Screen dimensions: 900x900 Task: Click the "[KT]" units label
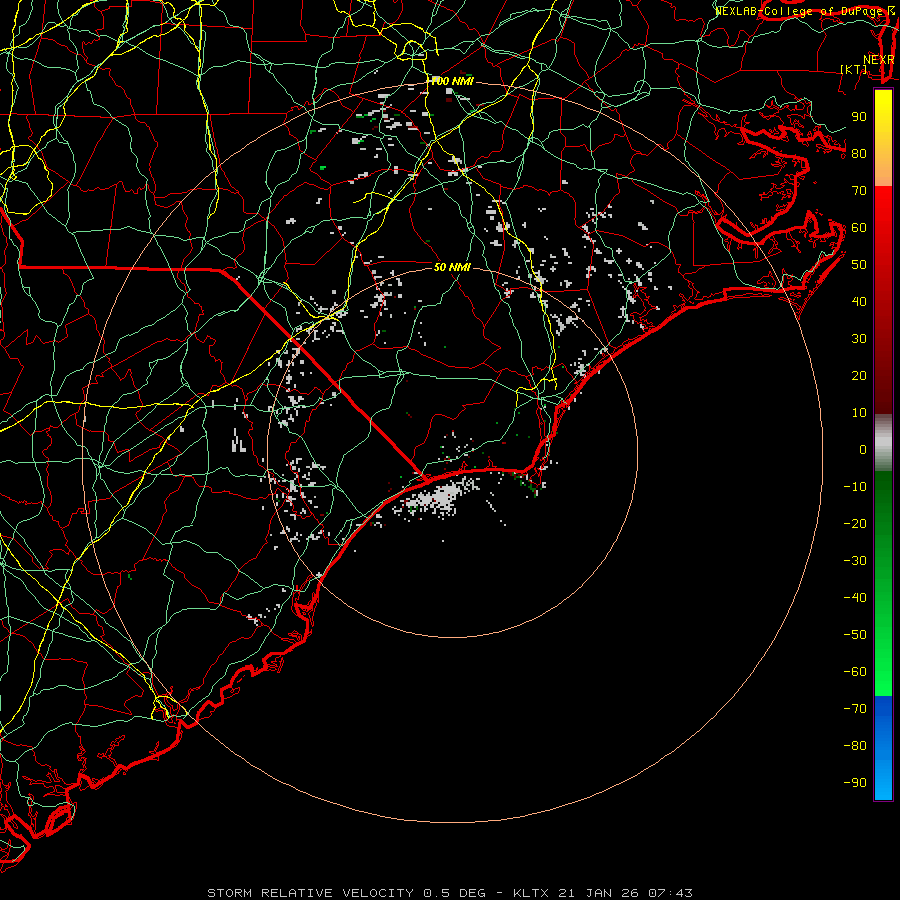click(853, 69)
